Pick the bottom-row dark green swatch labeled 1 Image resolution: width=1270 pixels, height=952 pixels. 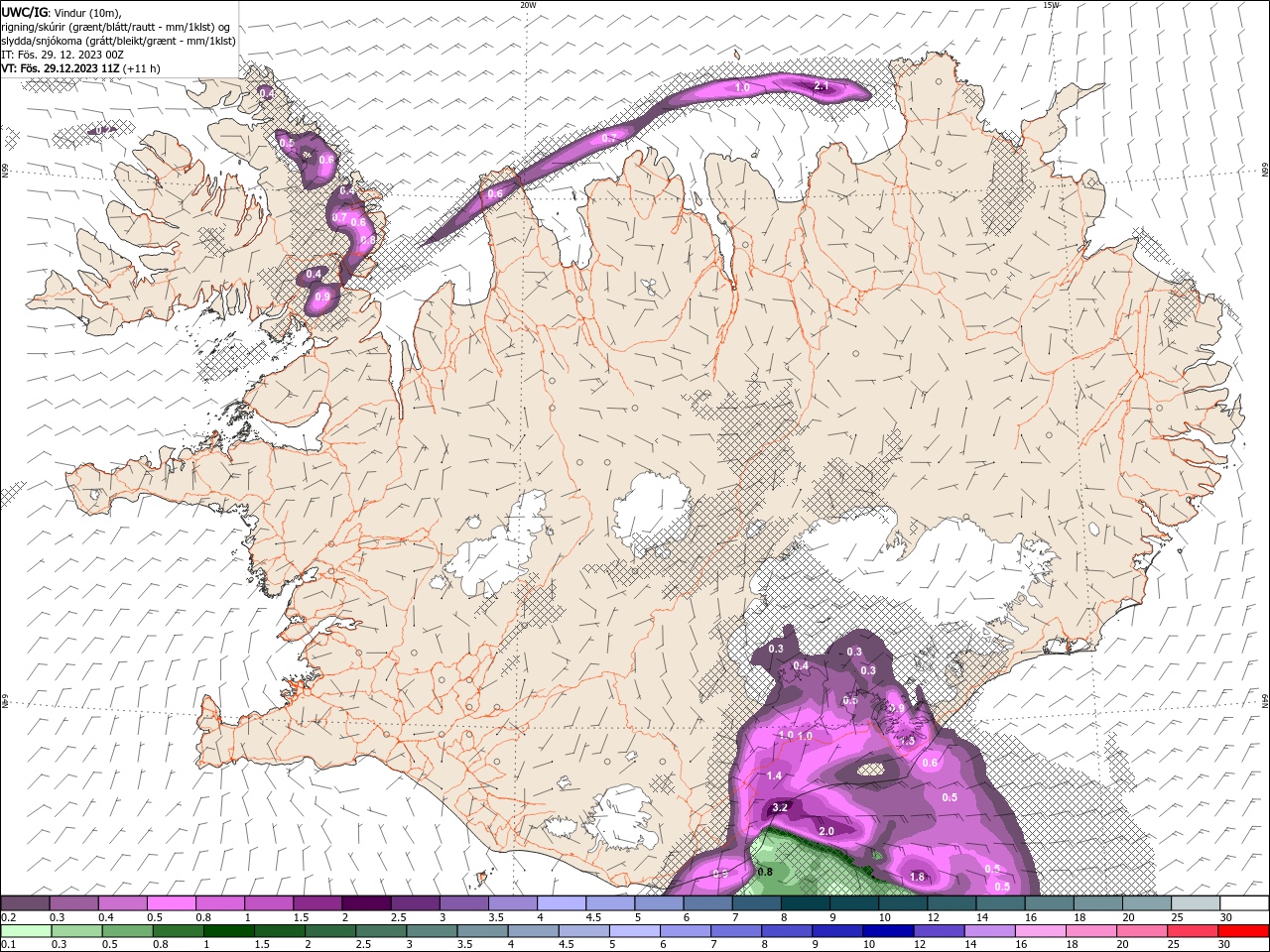click(x=227, y=931)
